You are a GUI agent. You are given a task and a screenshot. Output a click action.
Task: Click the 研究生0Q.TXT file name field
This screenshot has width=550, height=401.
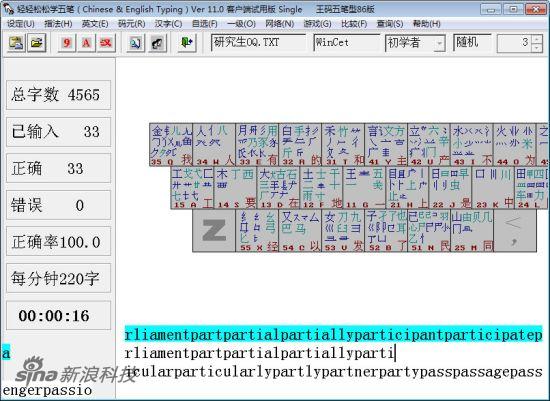click(x=258, y=42)
